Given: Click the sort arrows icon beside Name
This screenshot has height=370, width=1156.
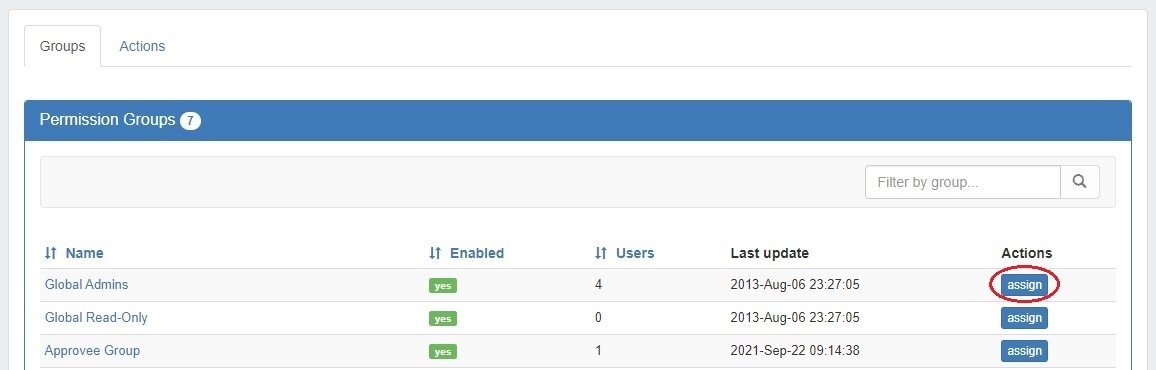Looking at the screenshot, I should [50, 254].
